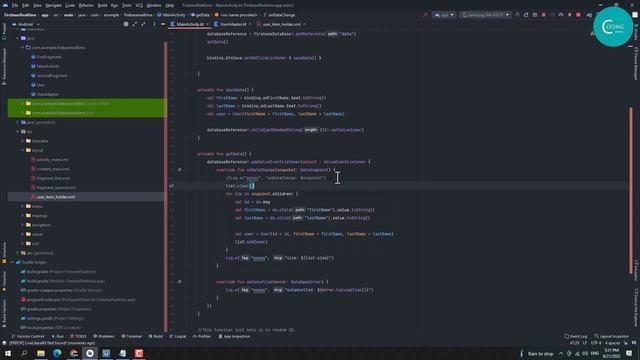The image size is (640, 360).
Task: Open the Windows Start menu
Action: pos(8,353)
